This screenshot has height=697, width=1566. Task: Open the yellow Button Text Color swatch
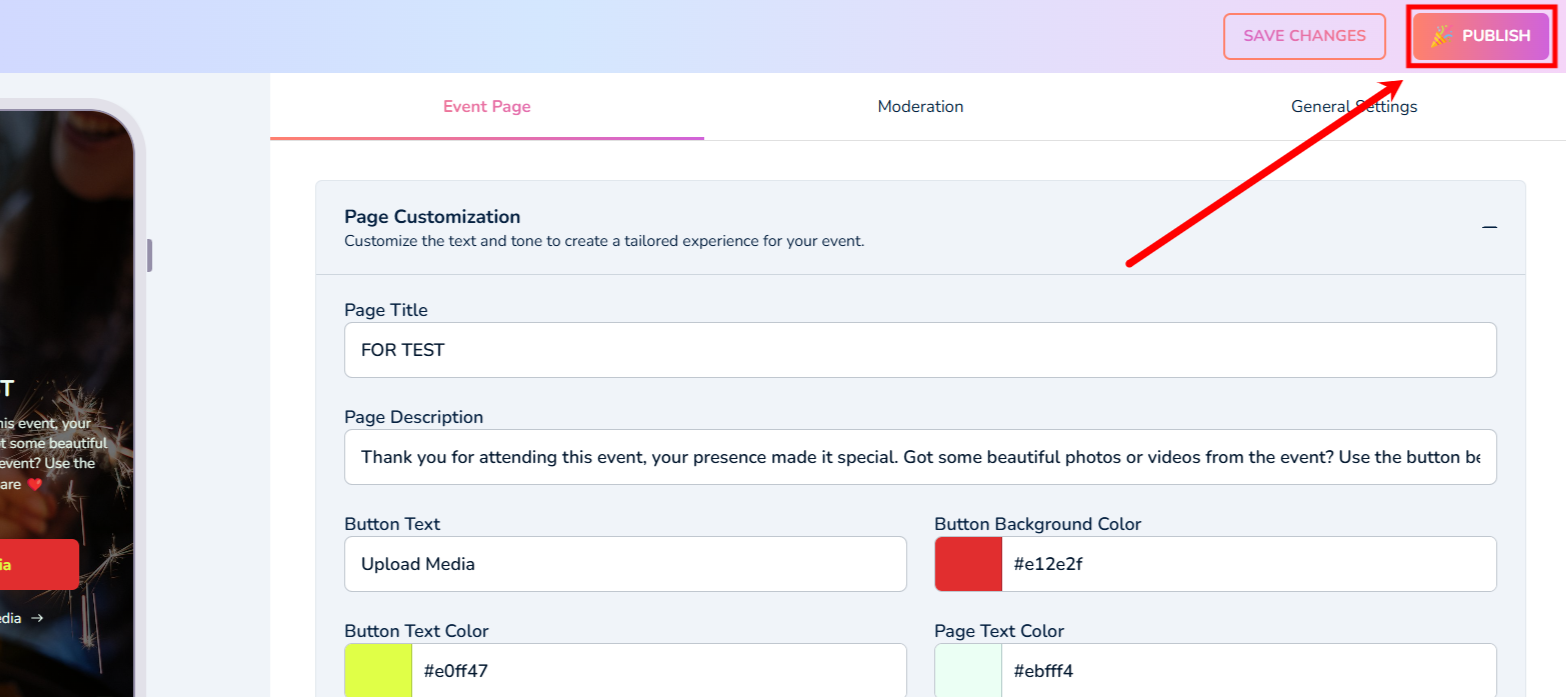(x=378, y=671)
